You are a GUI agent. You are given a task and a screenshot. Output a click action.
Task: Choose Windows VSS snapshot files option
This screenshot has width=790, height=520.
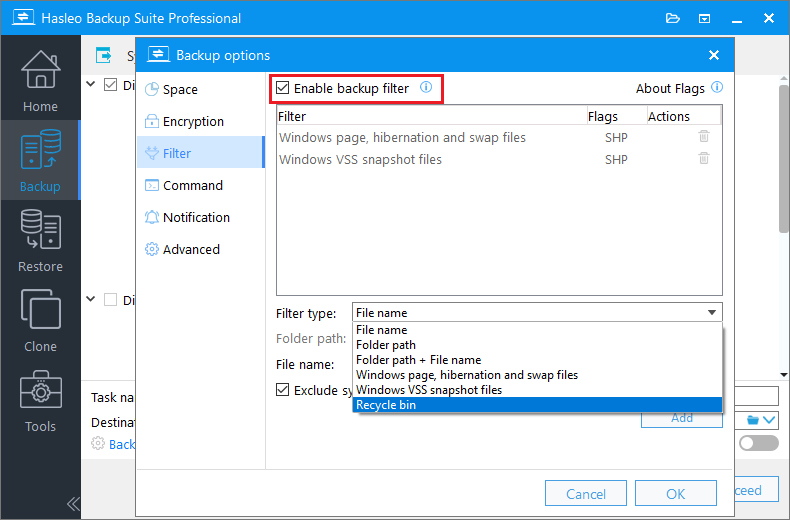click(x=537, y=389)
